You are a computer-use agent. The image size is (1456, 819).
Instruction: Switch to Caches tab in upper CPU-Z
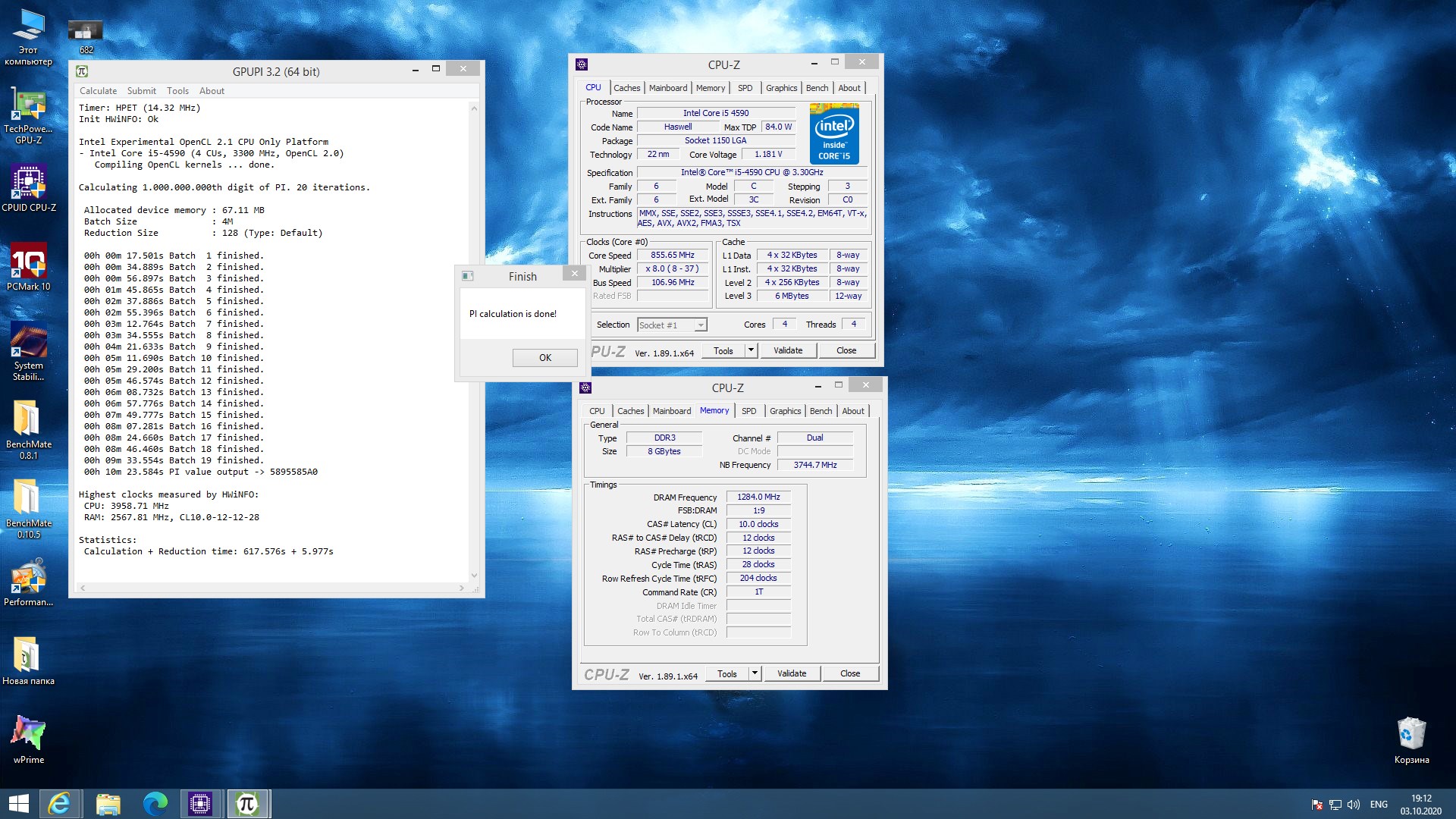(x=627, y=88)
